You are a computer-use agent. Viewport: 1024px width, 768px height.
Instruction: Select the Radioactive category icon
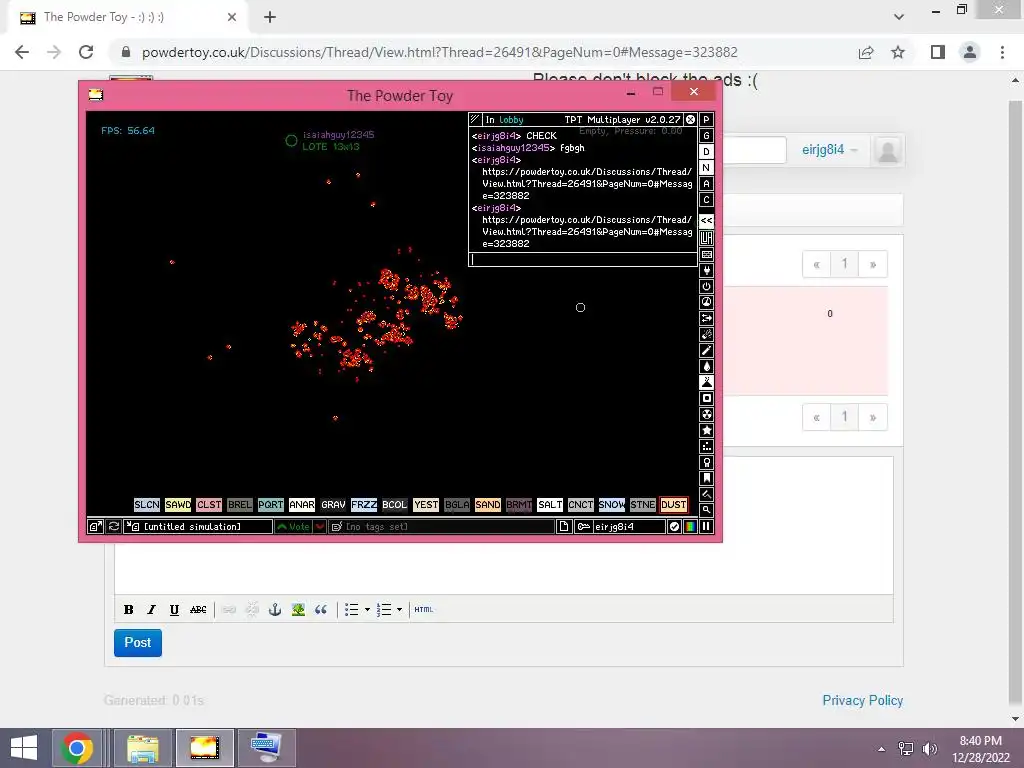click(x=706, y=414)
